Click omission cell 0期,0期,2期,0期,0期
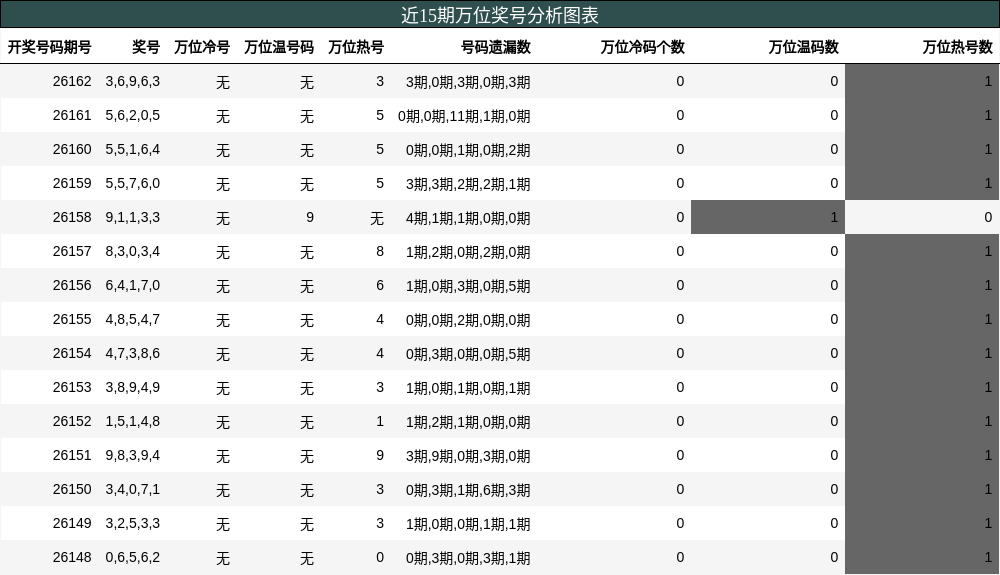 (x=468, y=320)
